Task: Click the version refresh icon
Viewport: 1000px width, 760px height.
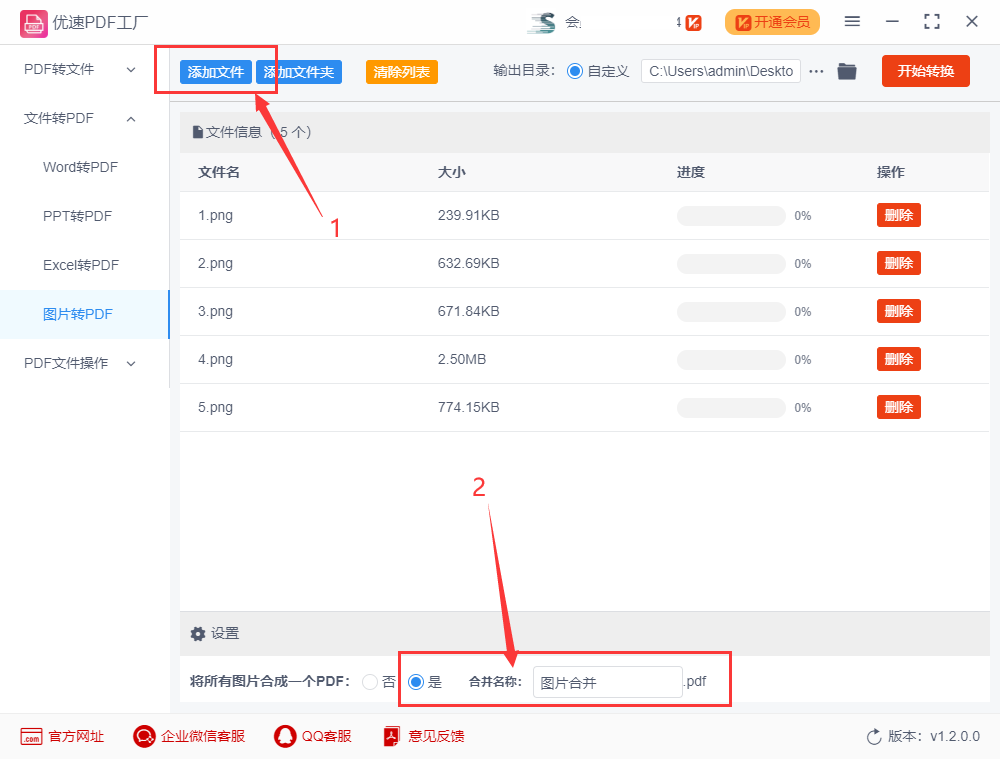Action: click(874, 737)
